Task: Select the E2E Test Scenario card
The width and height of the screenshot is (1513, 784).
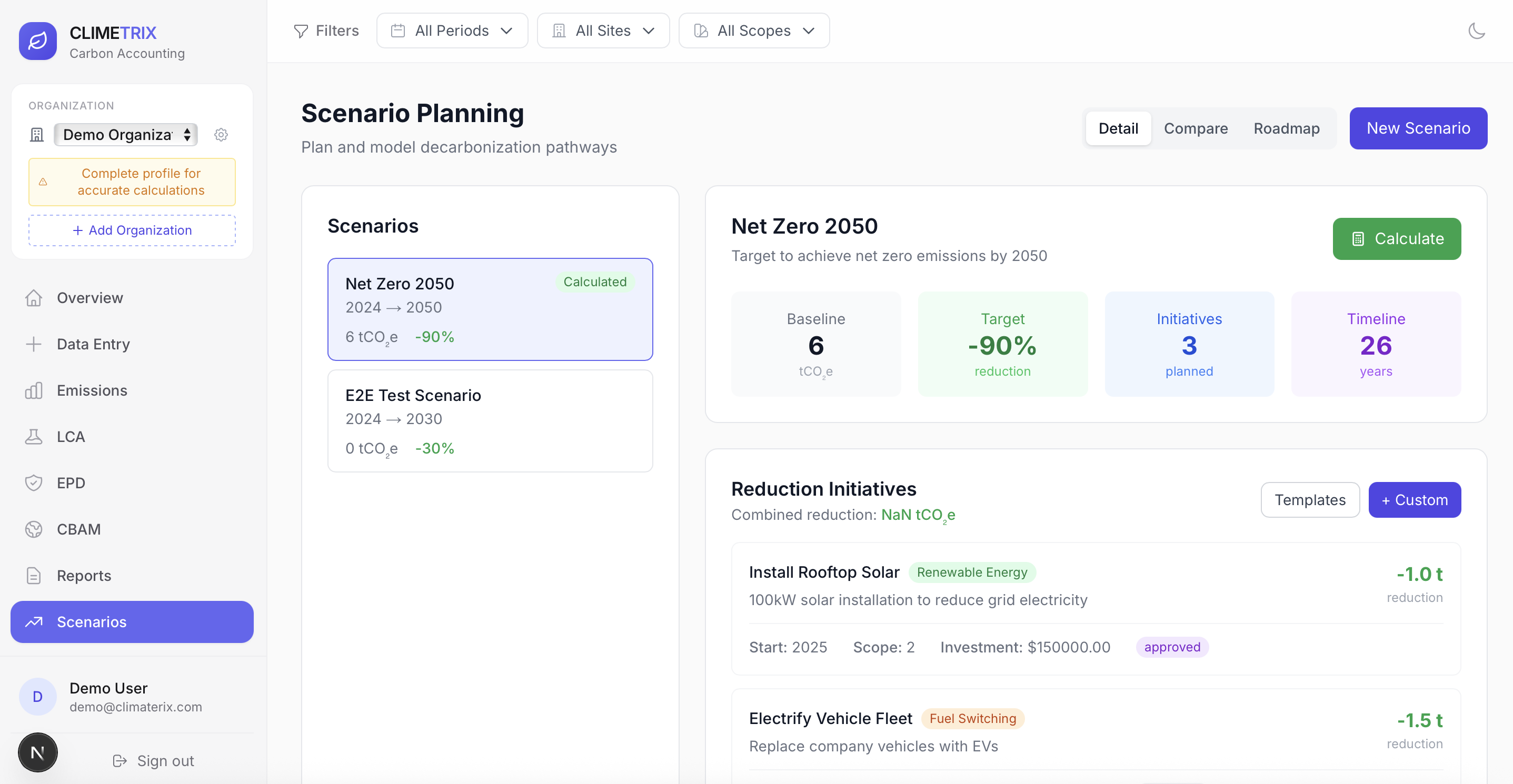Action: [490, 420]
